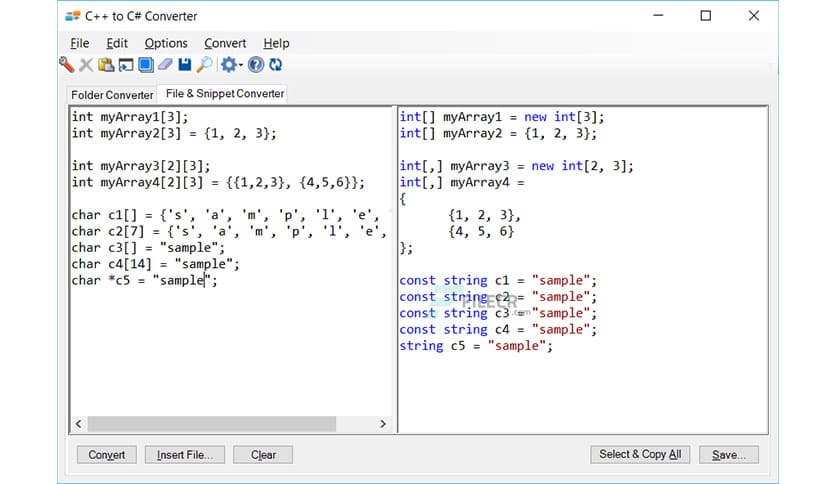The image size is (836, 484).
Task: Click the insert file window icon
Action: click(126, 65)
